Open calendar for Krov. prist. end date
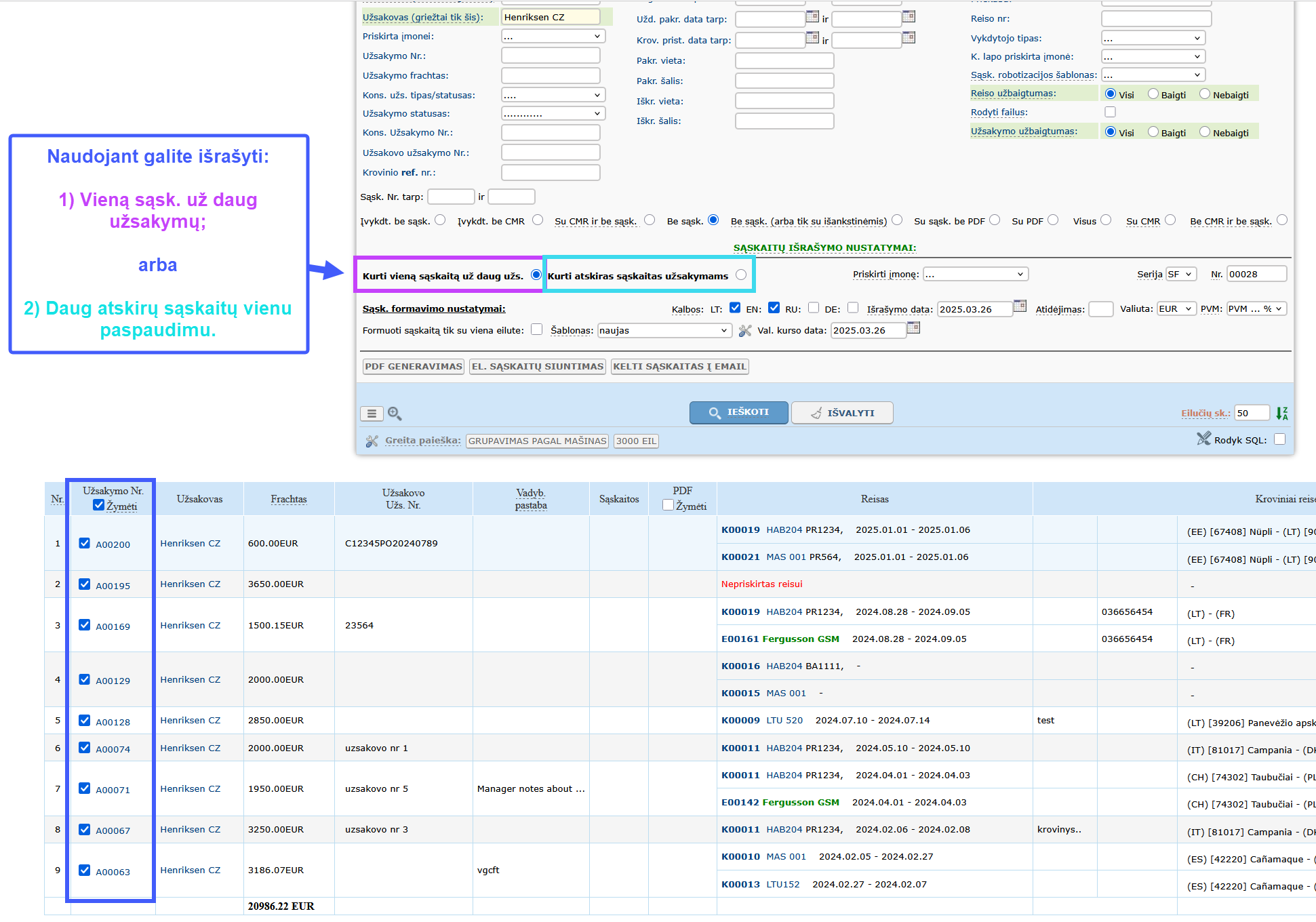1316x922 pixels. point(909,38)
